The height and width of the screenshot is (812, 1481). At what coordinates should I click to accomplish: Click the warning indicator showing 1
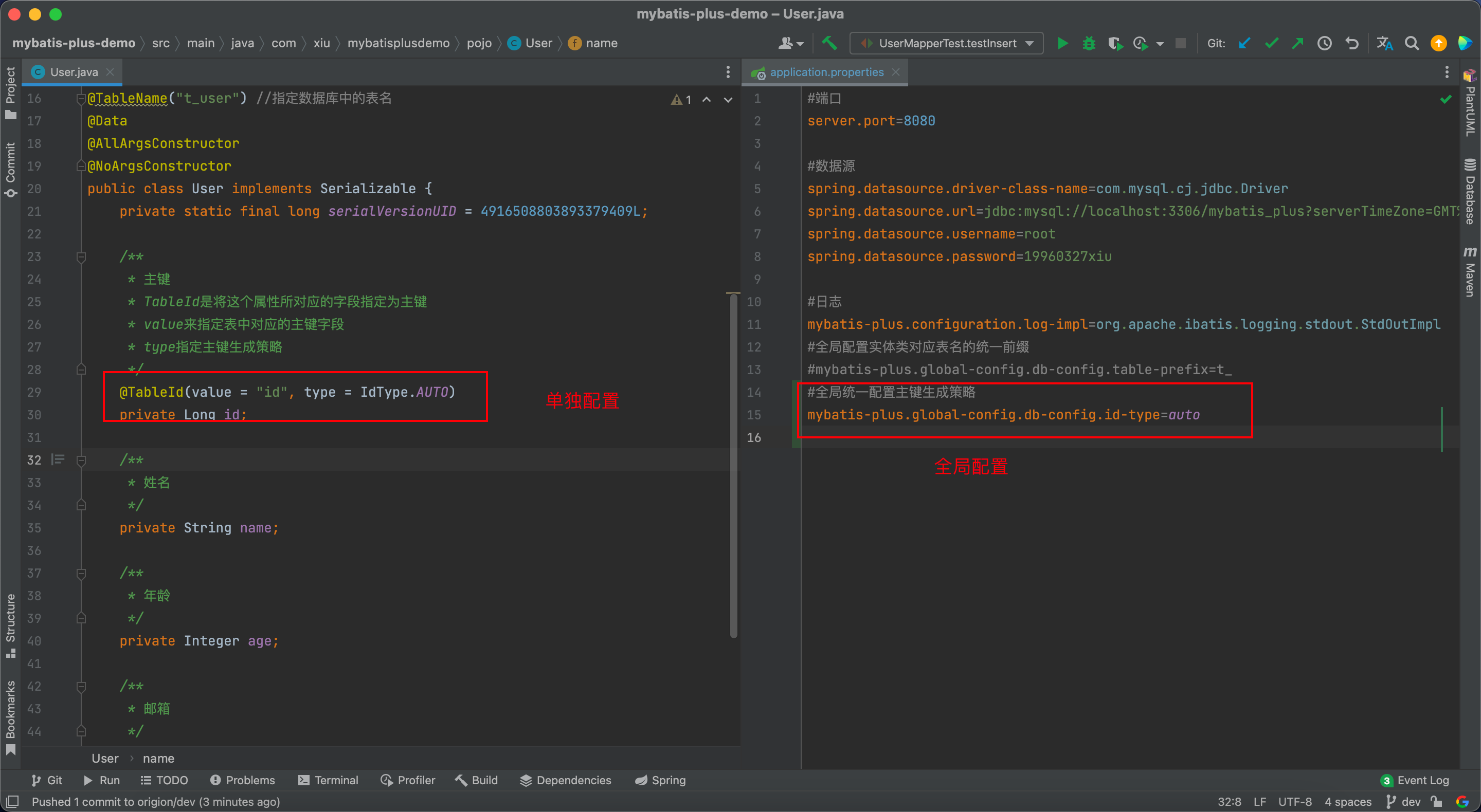click(681, 99)
